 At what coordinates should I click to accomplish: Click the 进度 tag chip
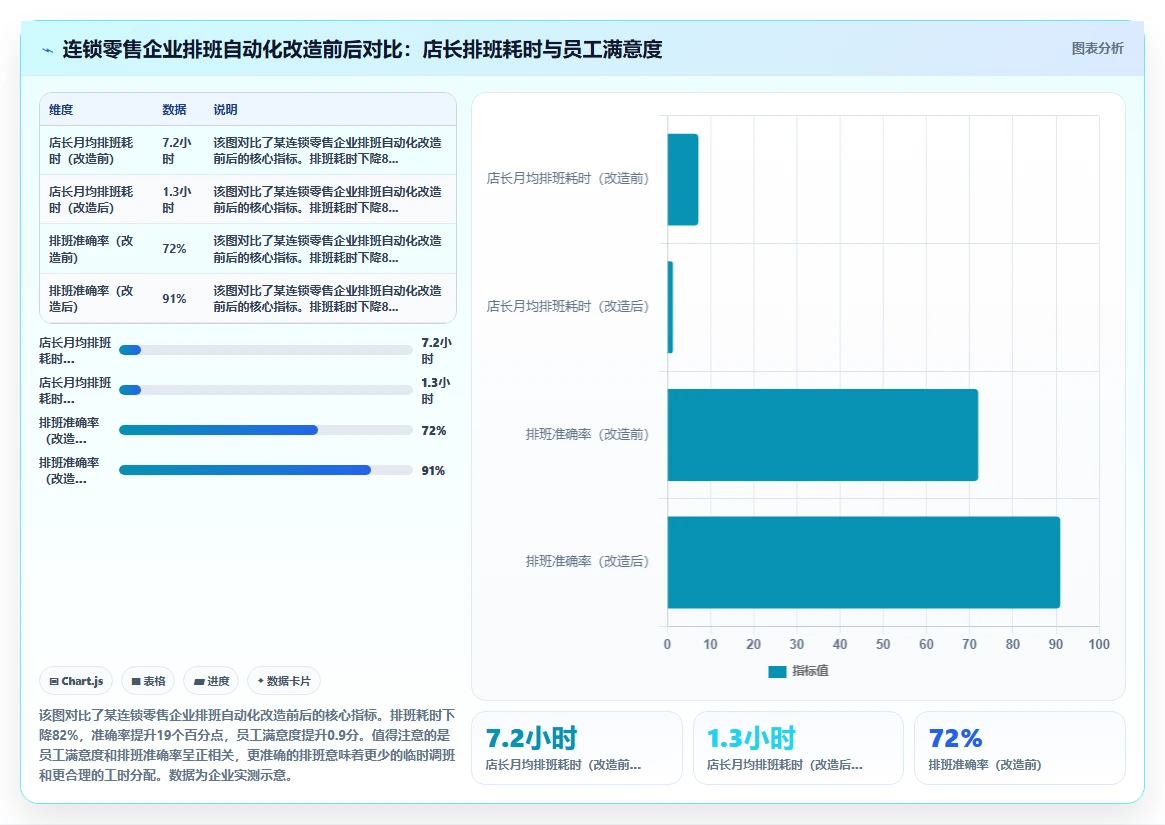coord(211,681)
